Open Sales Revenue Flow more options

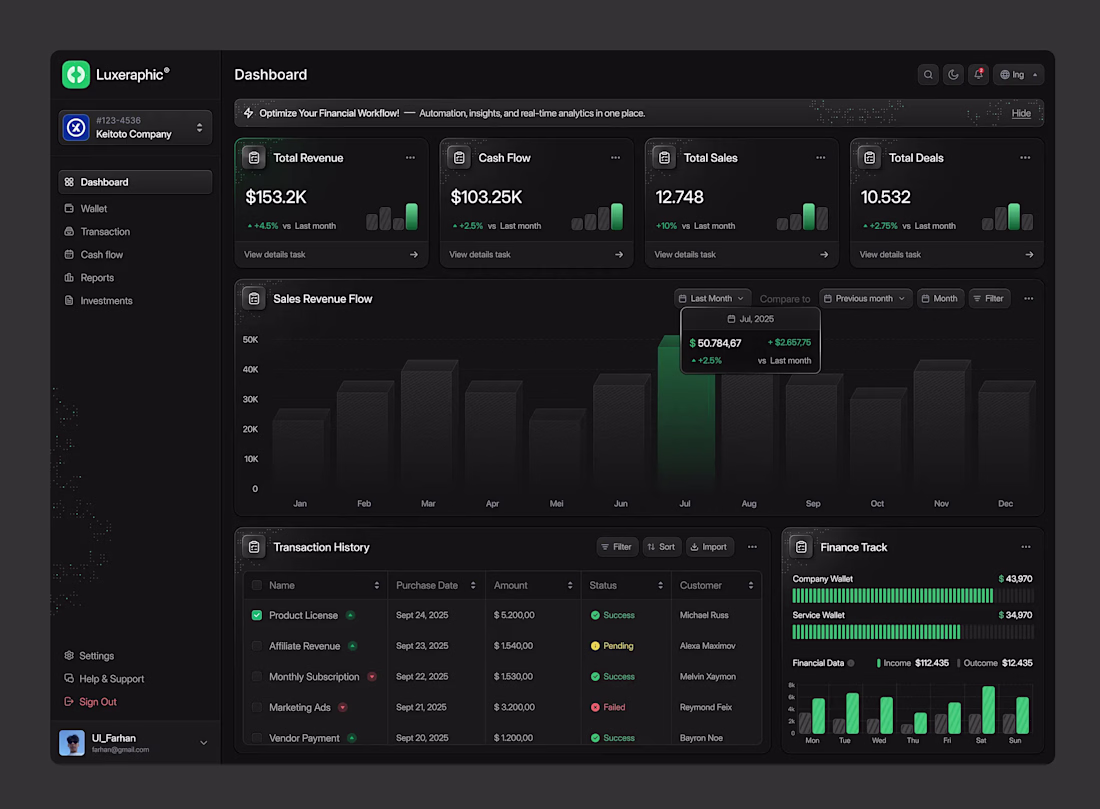(1028, 298)
